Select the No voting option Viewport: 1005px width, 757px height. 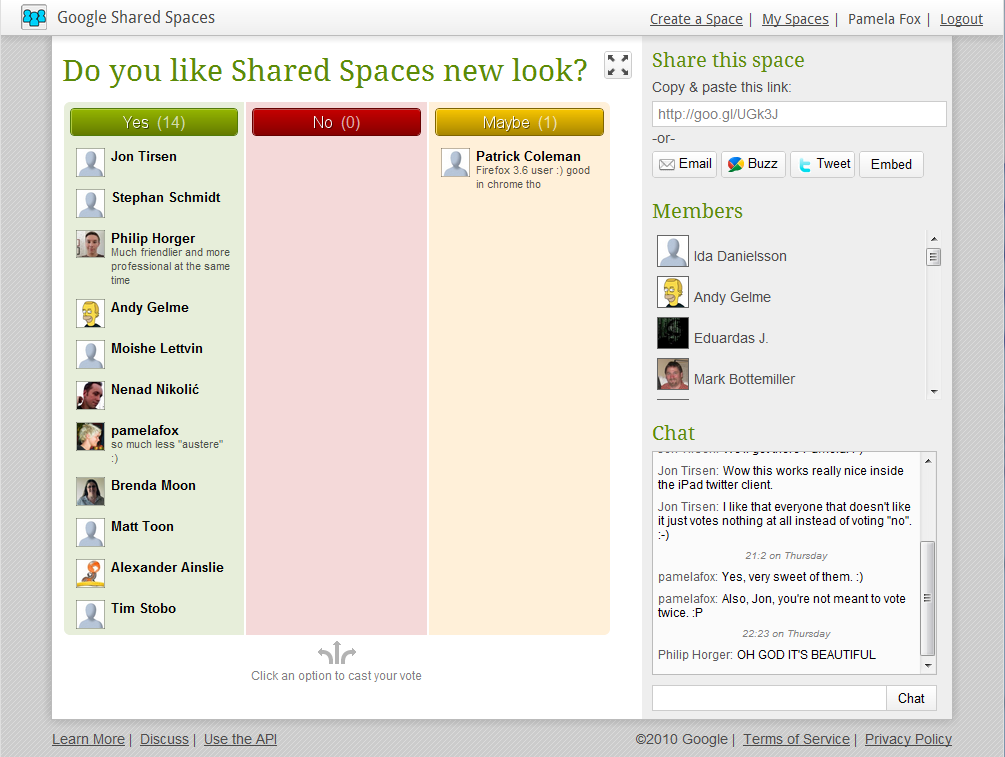[336, 121]
